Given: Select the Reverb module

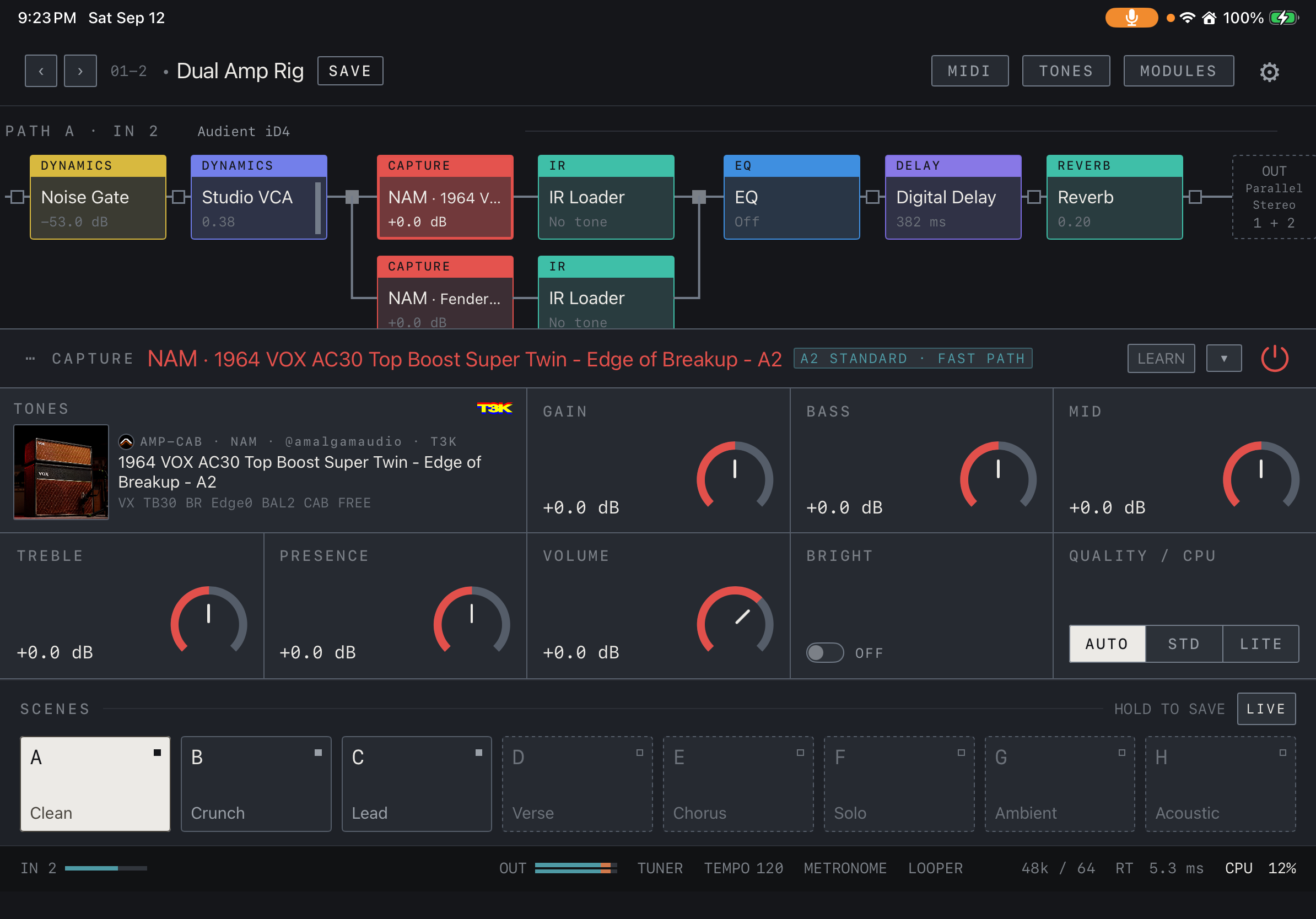Looking at the screenshot, I should point(1115,197).
